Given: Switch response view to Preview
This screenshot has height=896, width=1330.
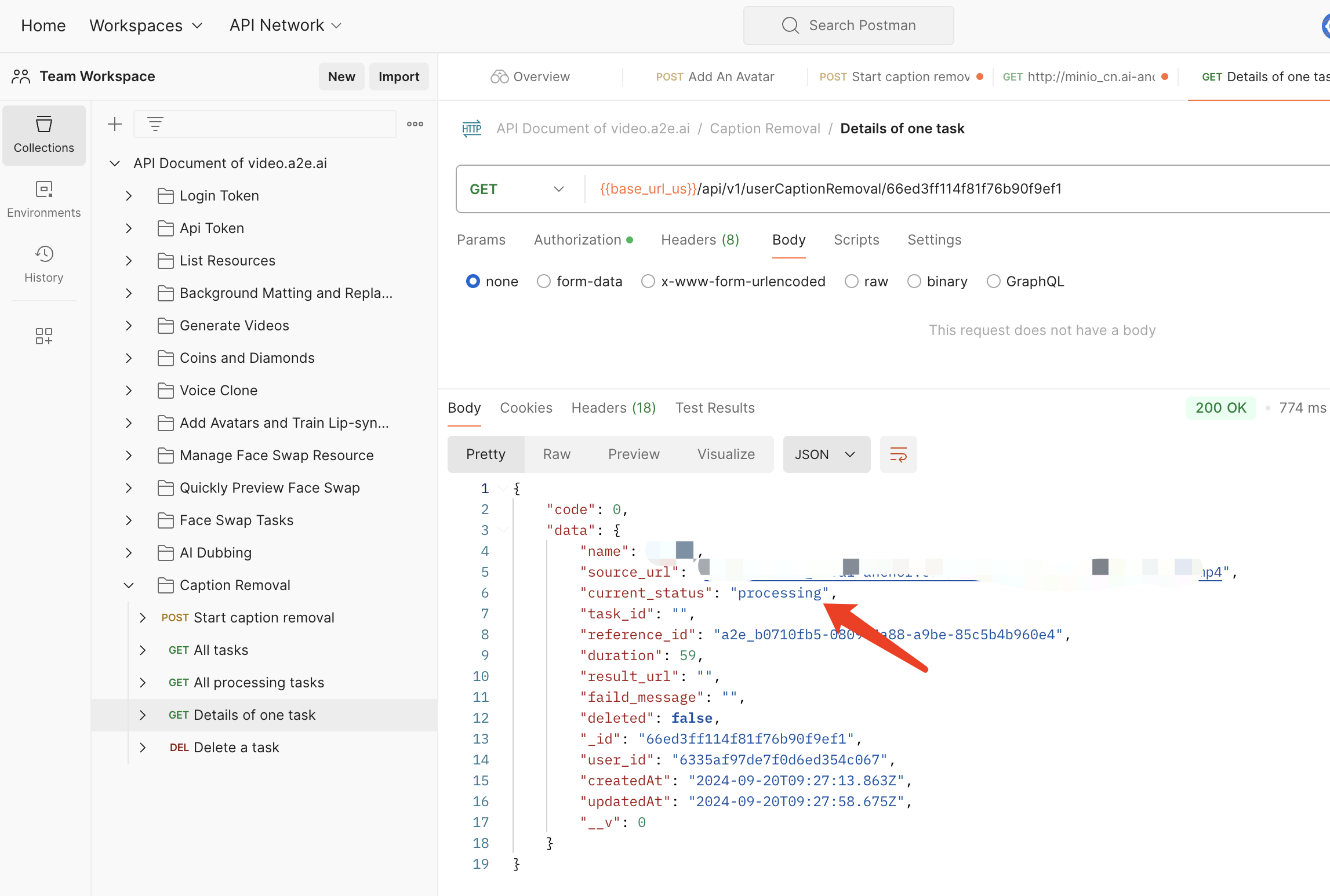Looking at the screenshot, I should [x=634, y=454].
